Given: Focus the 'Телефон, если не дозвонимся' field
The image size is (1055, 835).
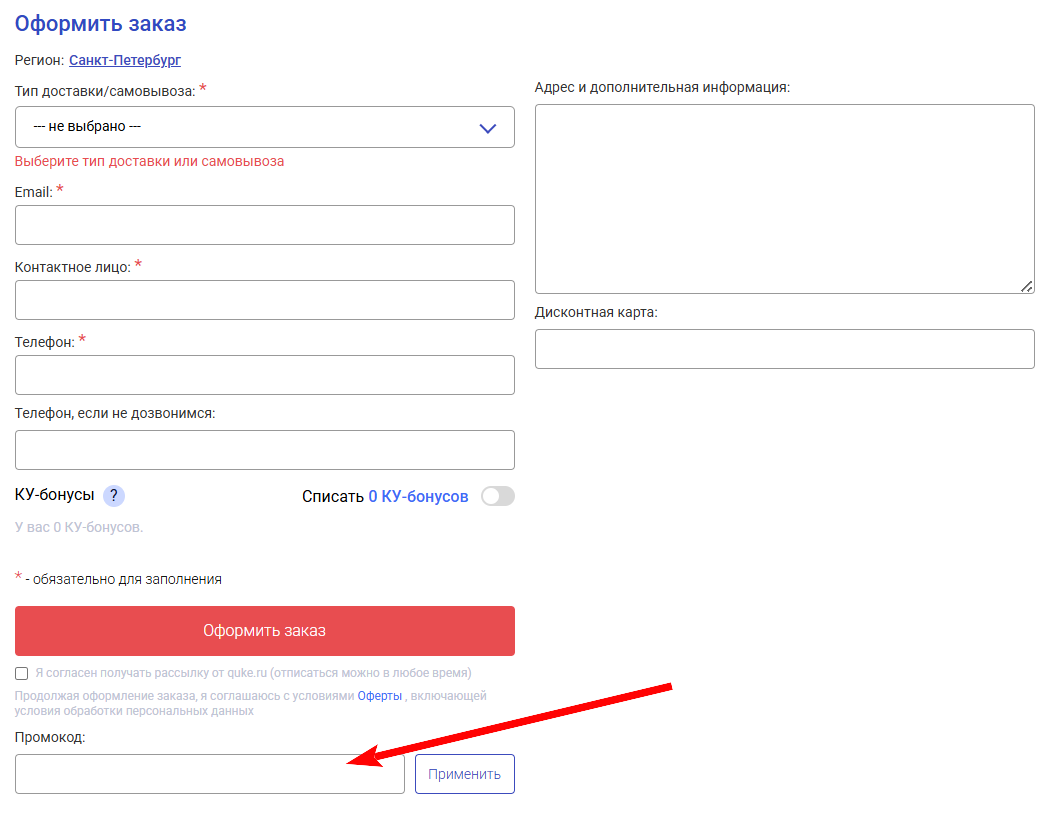Looking at the screenshot, I should (x=265, y=450).
